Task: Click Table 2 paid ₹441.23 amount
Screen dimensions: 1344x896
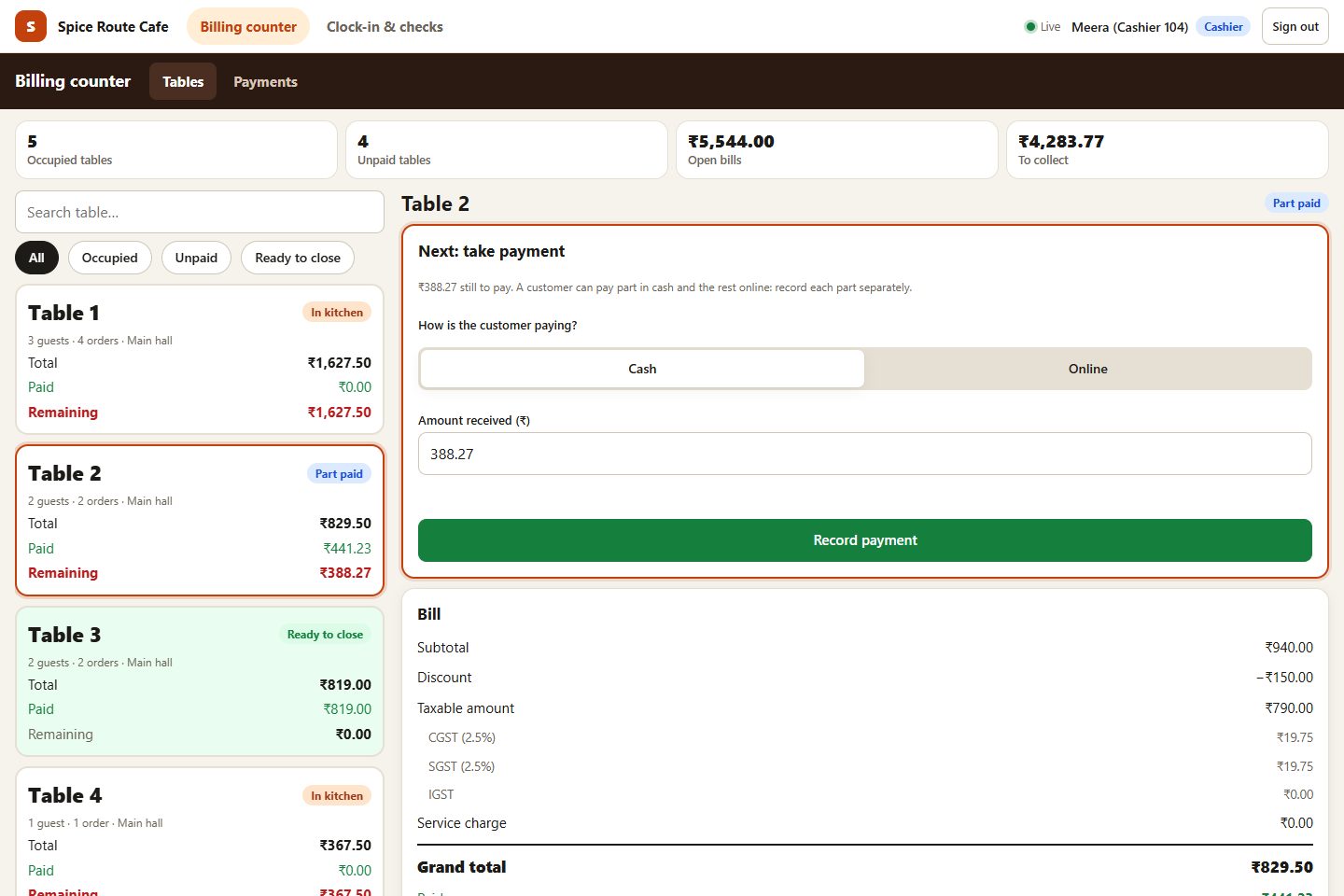Action: click(347, 548)
